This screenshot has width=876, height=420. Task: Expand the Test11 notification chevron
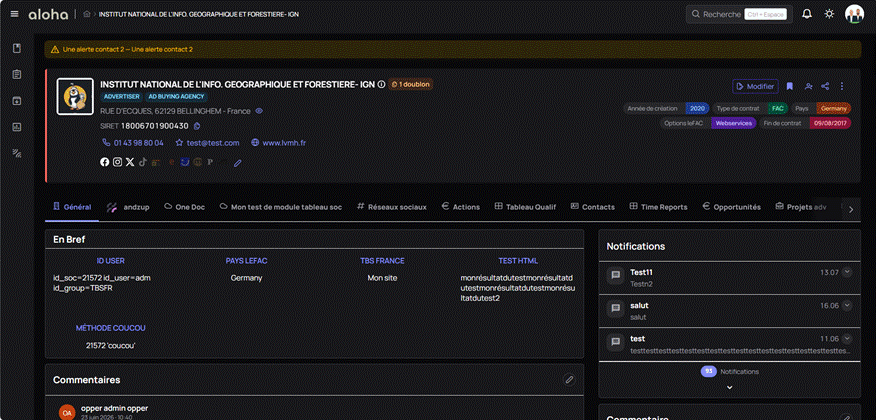[x=847, y=272]
